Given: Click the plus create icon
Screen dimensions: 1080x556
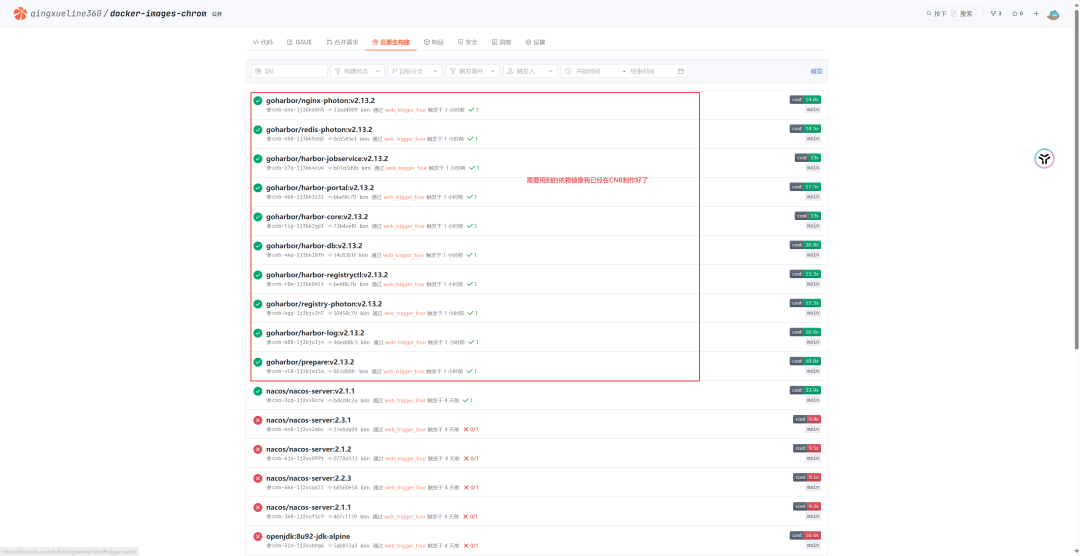Looking at the screenshot, I should (x=1036, y=13).
